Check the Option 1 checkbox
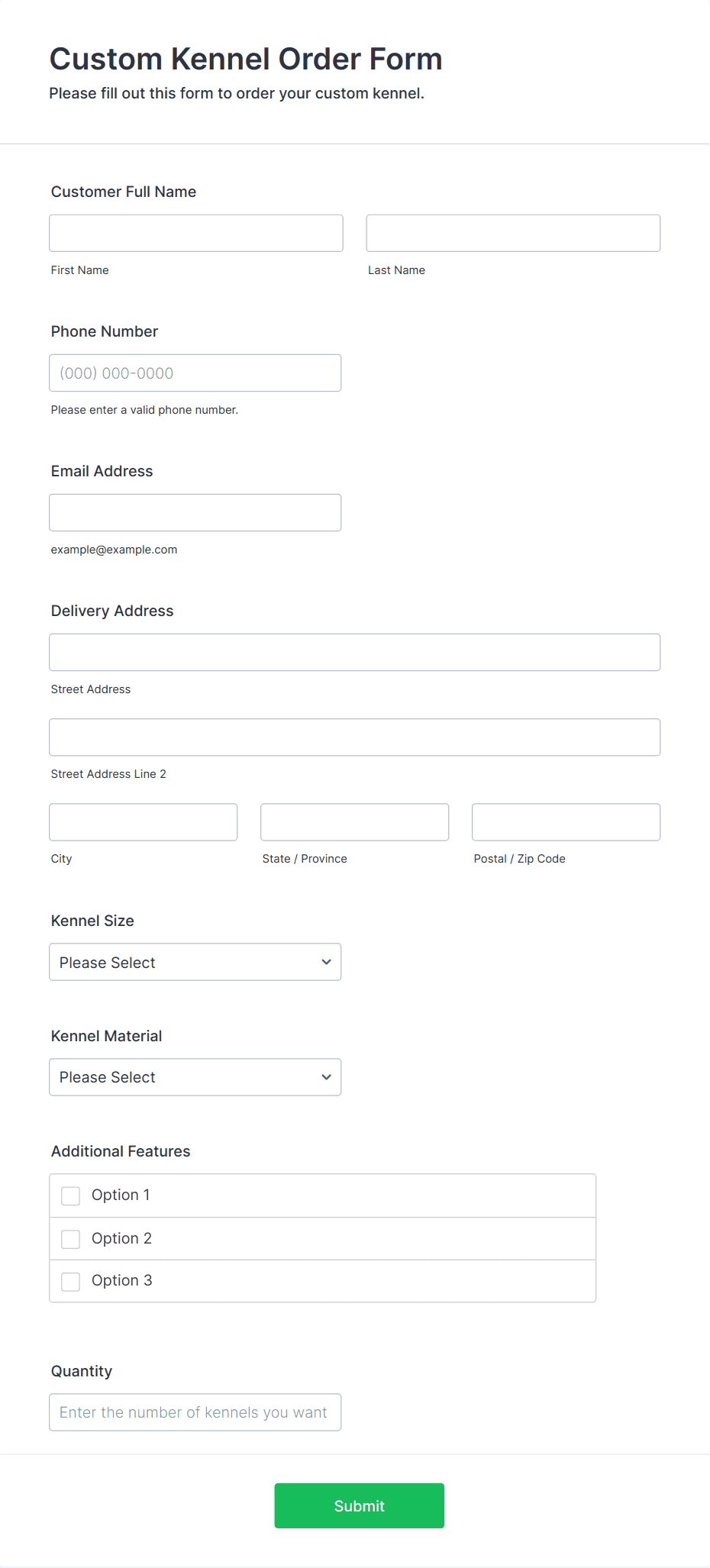 [x=71, y=1195]
